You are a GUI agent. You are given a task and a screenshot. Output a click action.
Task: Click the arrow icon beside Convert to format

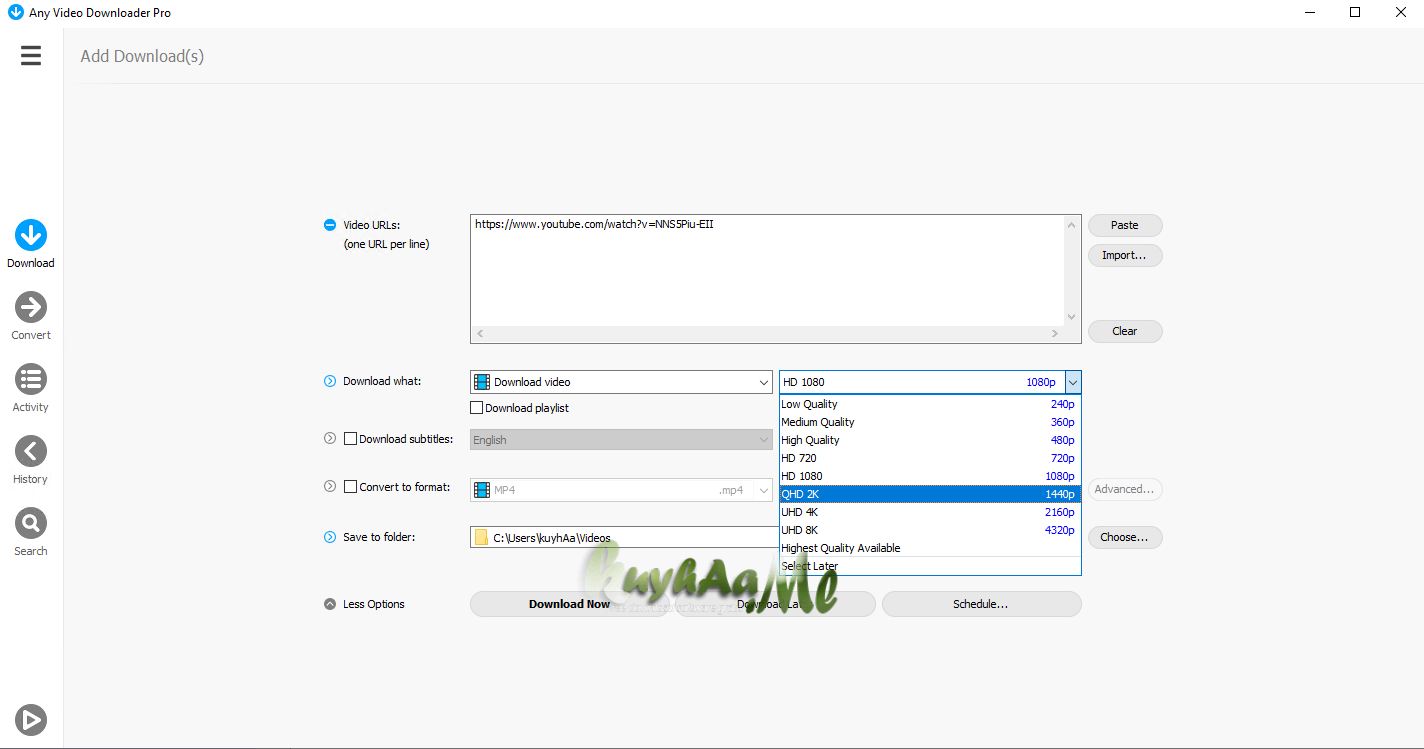[x=330, y=486]
